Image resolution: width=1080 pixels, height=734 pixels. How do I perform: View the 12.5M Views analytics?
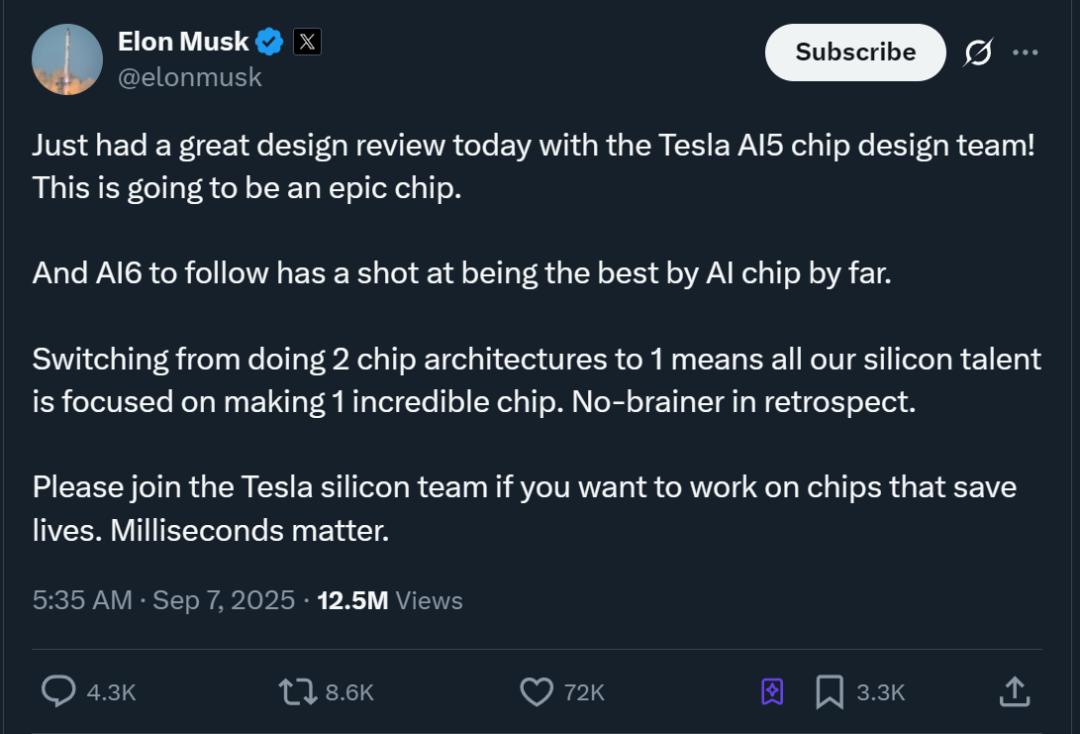click(390, 600)
